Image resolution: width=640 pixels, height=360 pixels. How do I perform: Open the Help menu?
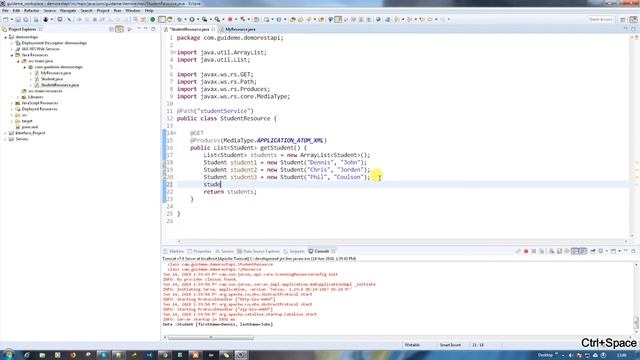149,11
